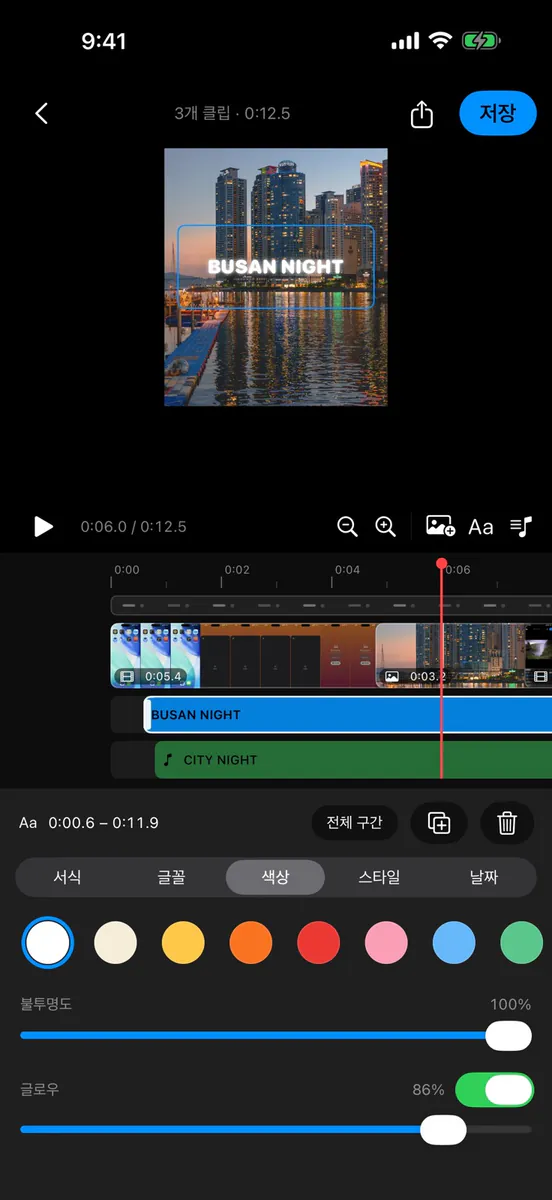Add a photo or media clip

(440, 526)
